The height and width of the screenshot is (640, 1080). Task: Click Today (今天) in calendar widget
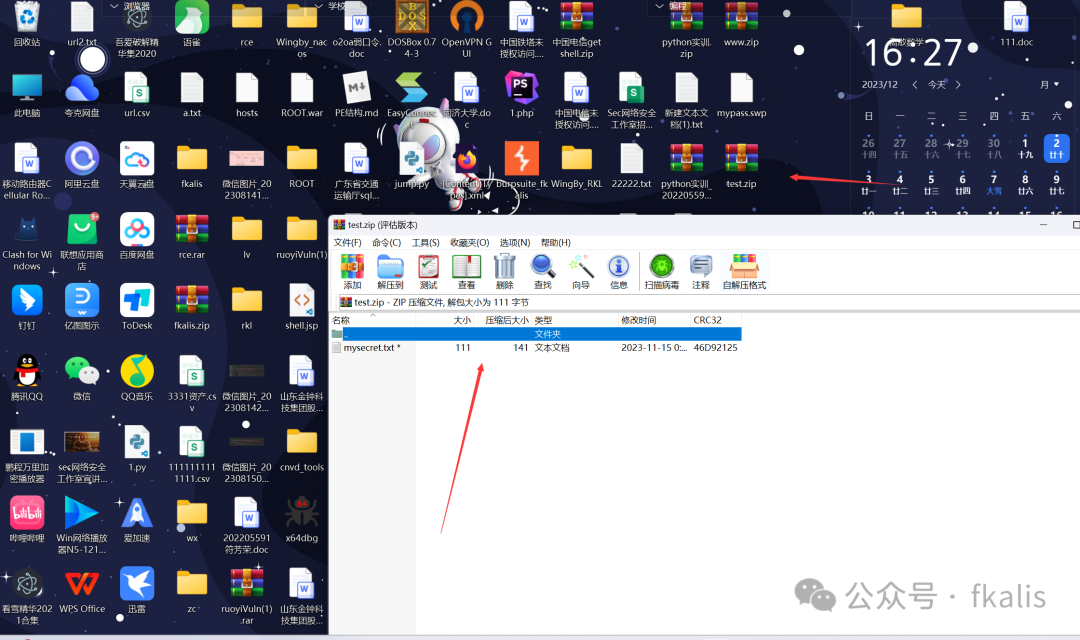click(x=936, y=85)
